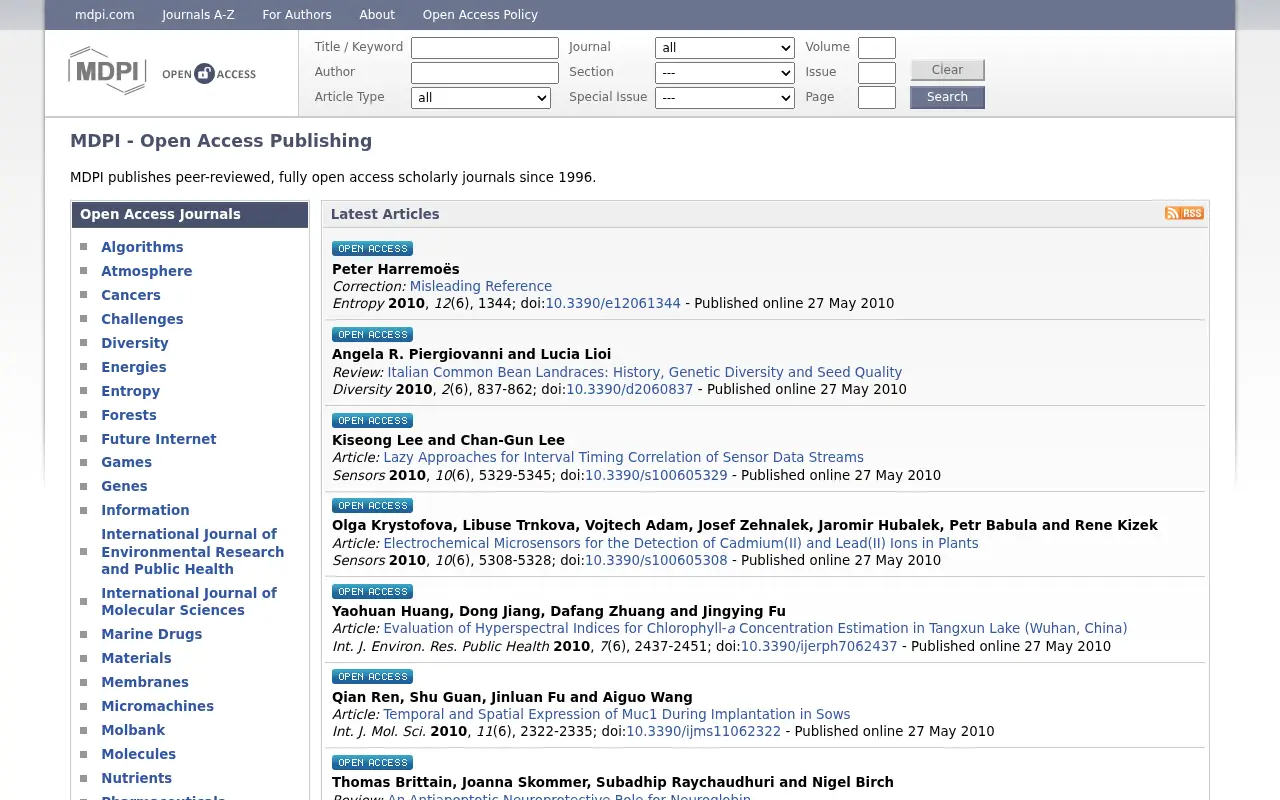Click Open Access badge above Peter Harremoës

click(372, 248)
